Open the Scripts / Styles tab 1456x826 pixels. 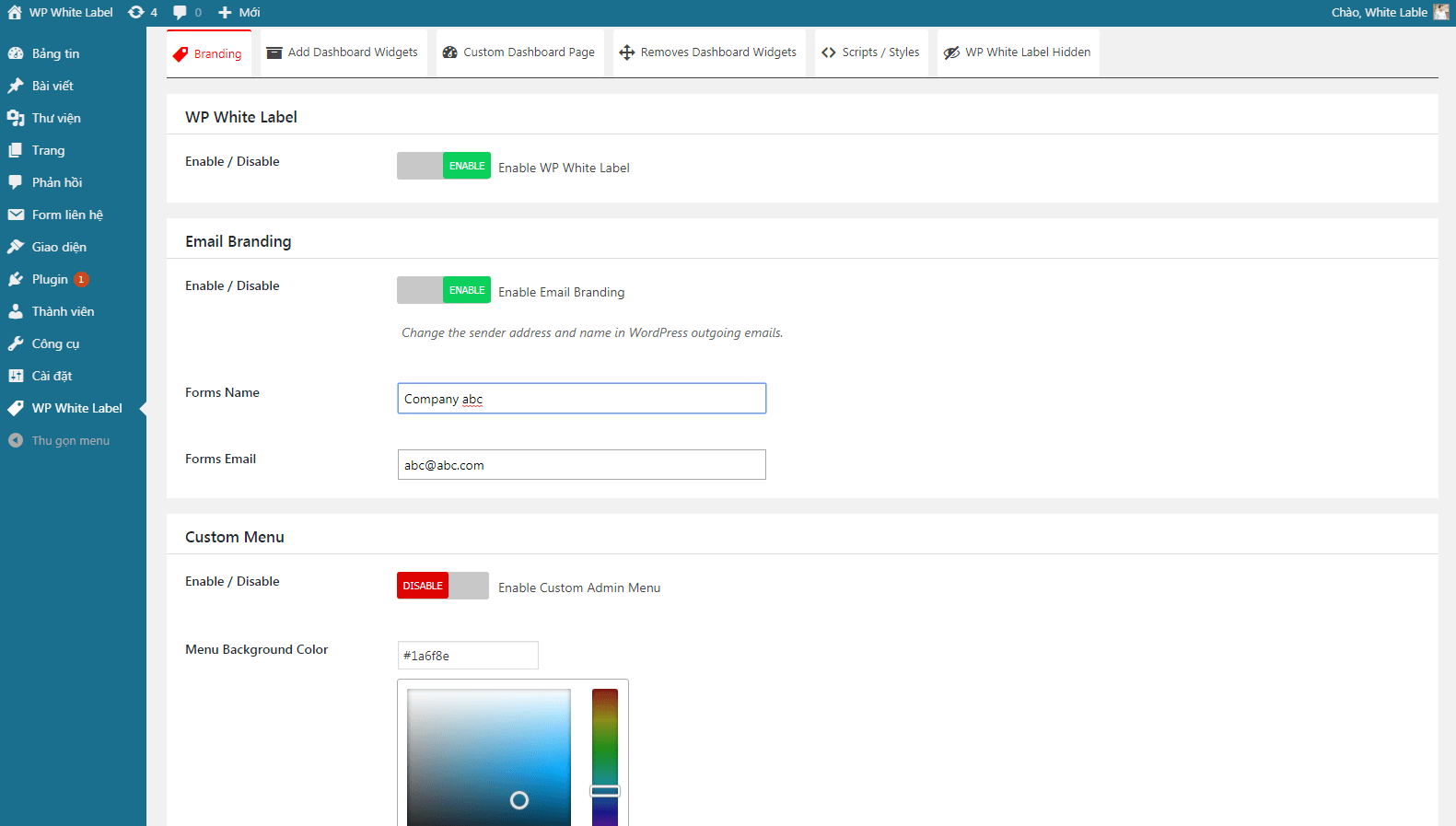coord(871,53)
